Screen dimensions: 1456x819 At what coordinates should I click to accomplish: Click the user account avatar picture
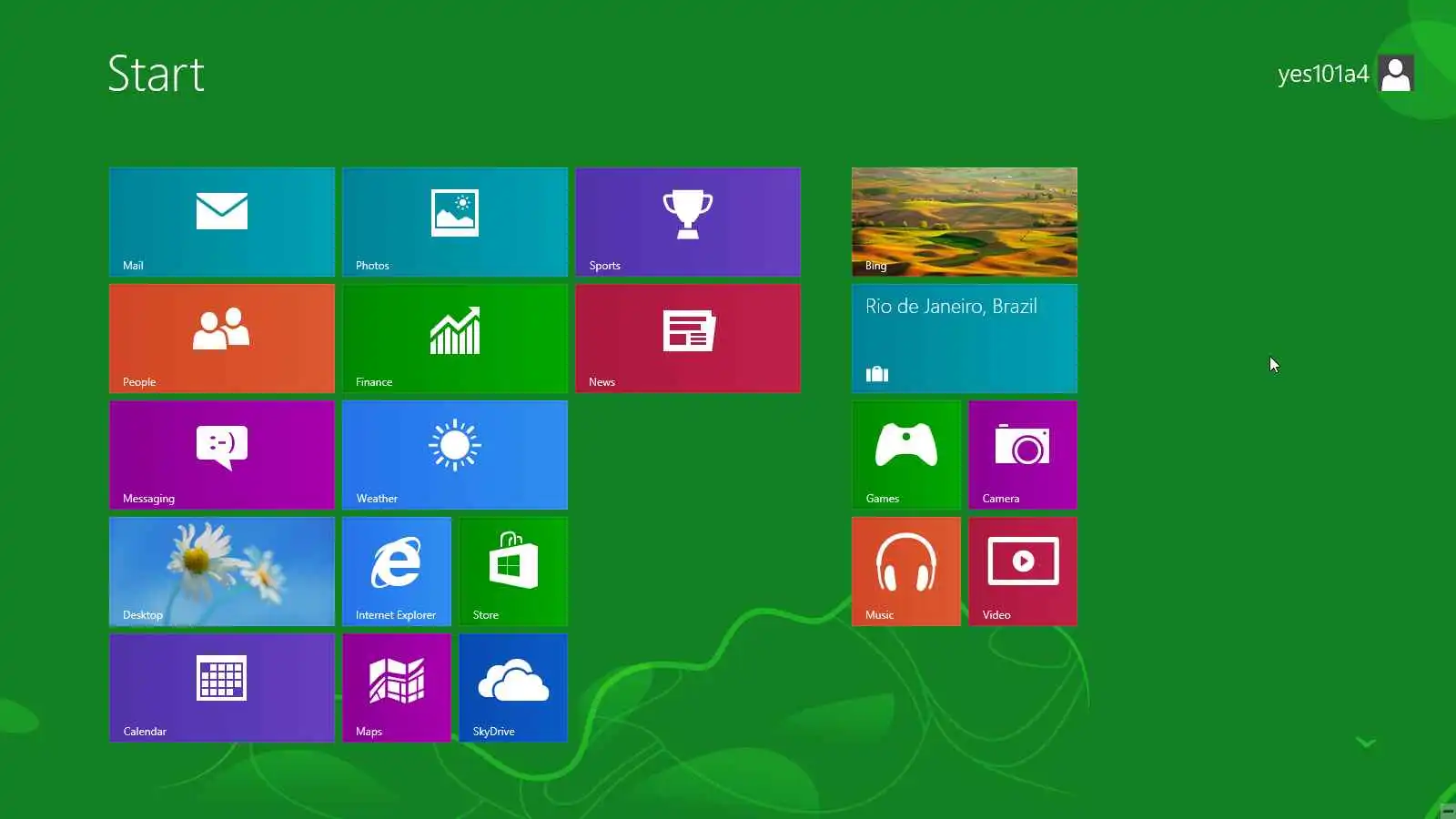[1396, 73]
